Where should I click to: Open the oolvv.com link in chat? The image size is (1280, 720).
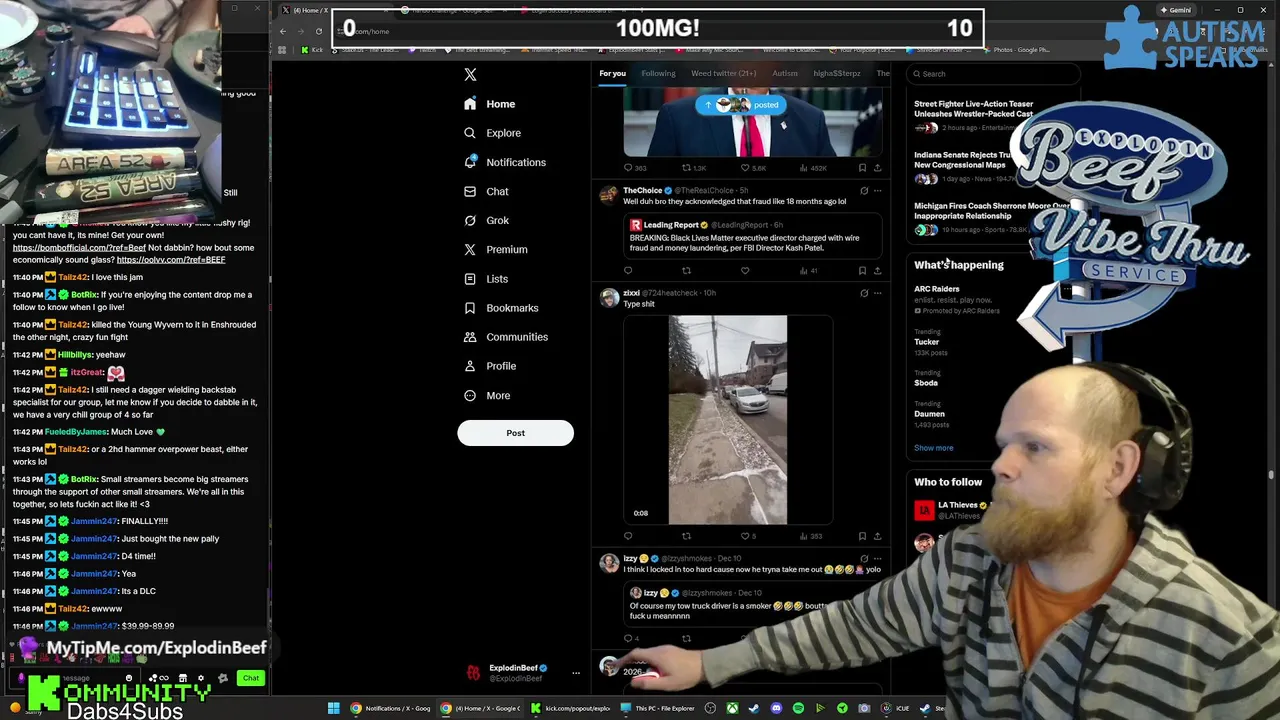point(170,259)
